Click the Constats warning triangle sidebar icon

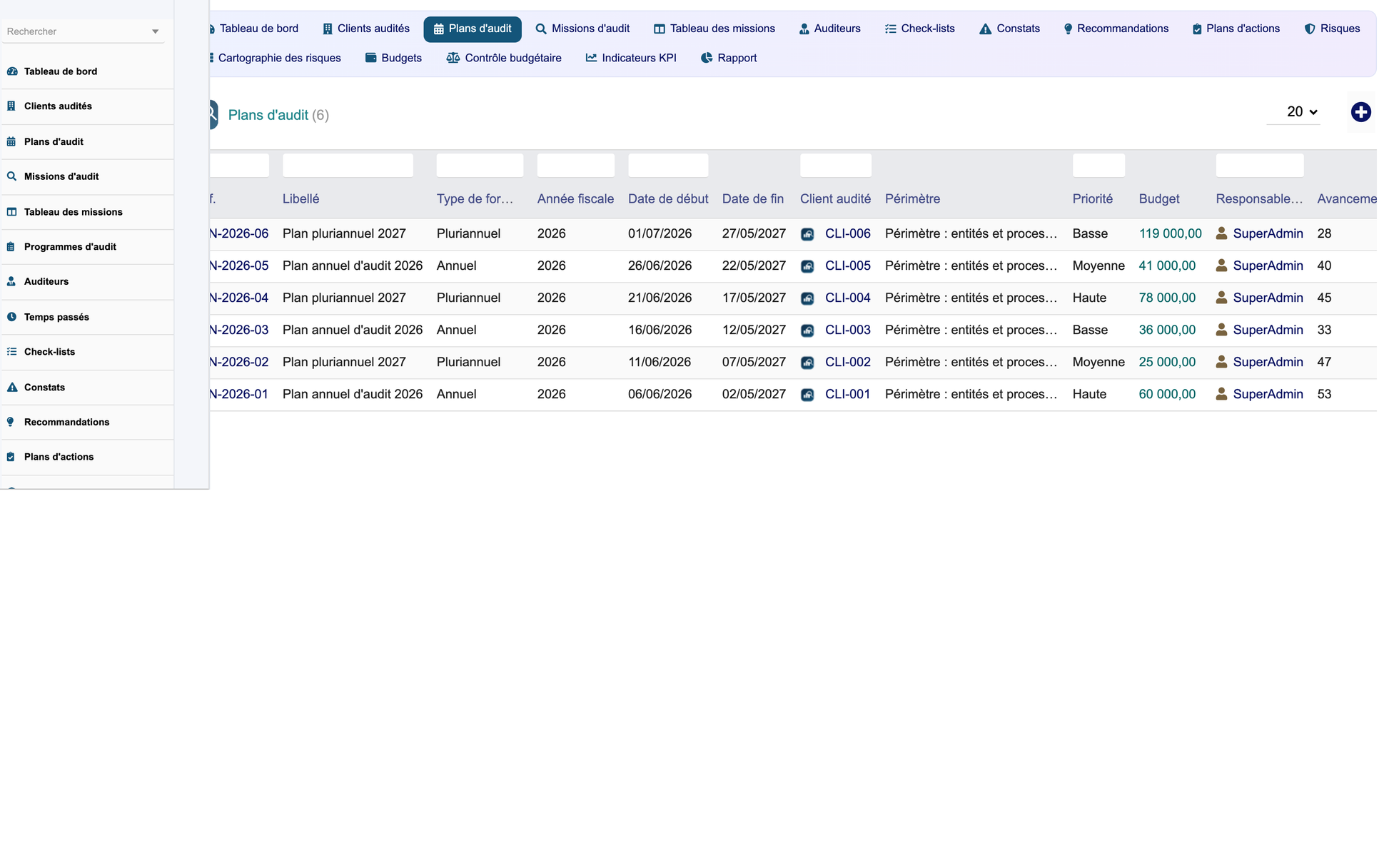pyautogui.click(x=12, y=387)
